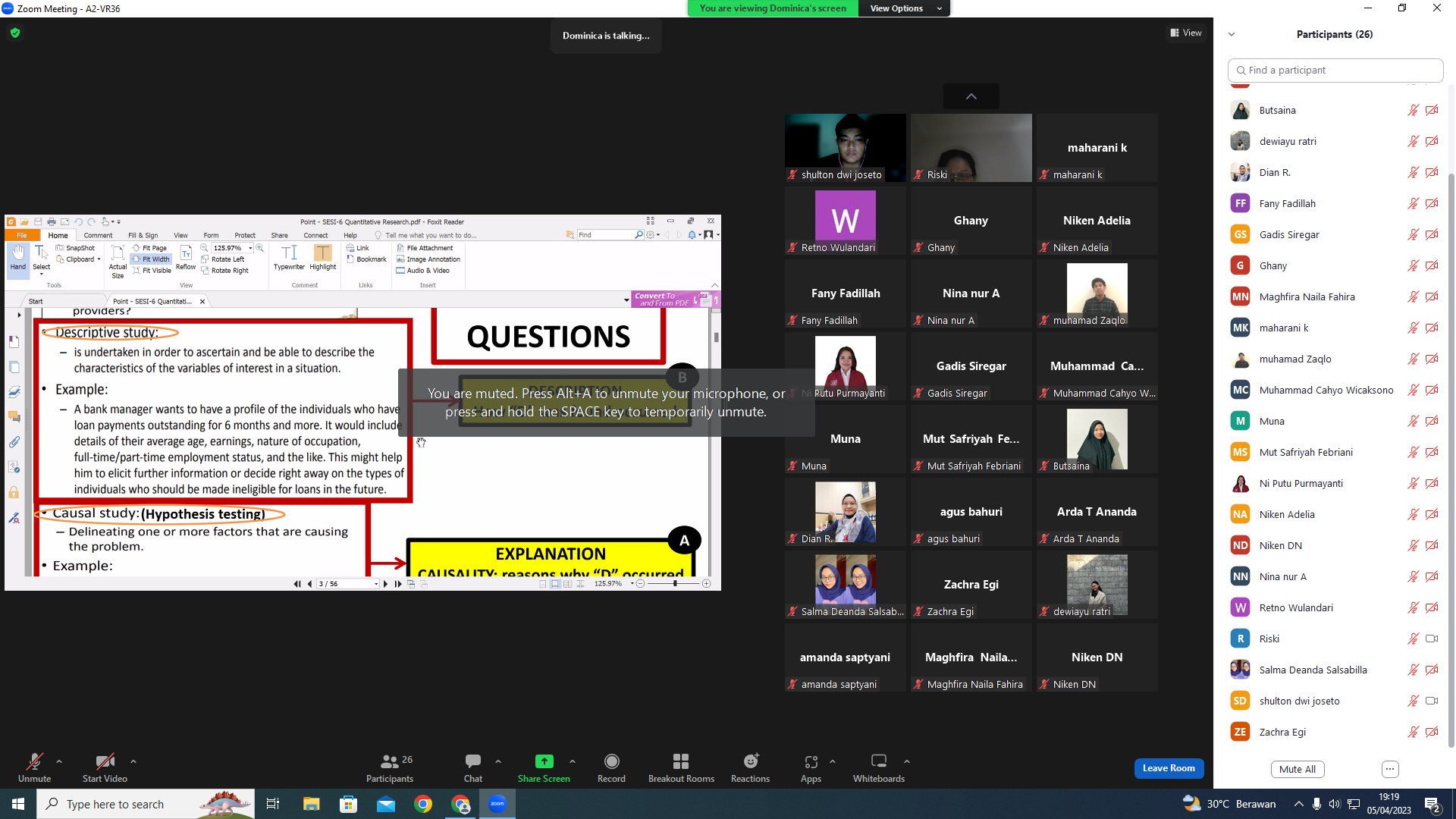Click the Typewriter tool in Foxit ribbon

289,257
